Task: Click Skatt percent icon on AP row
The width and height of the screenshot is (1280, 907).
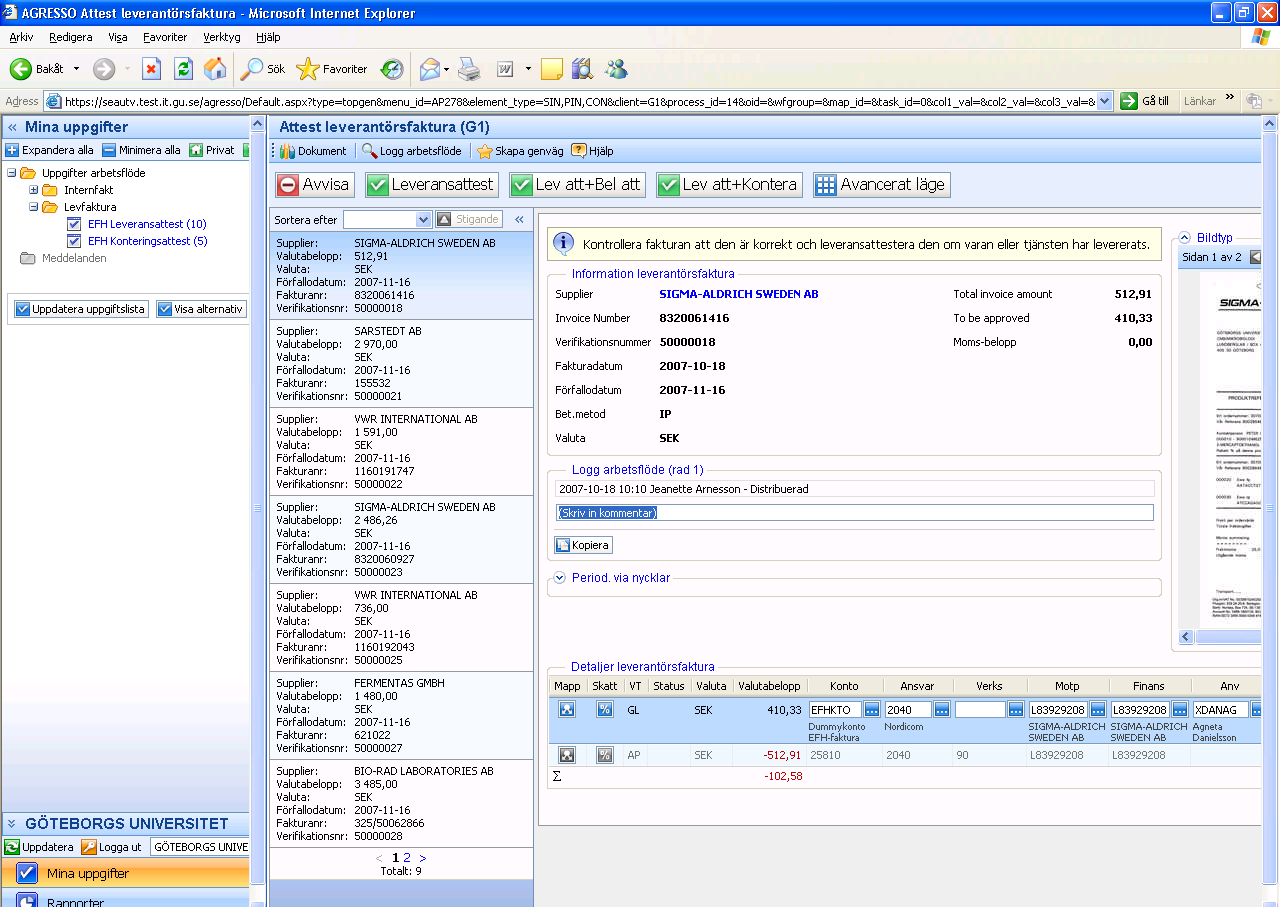Action: click(605, 755)
